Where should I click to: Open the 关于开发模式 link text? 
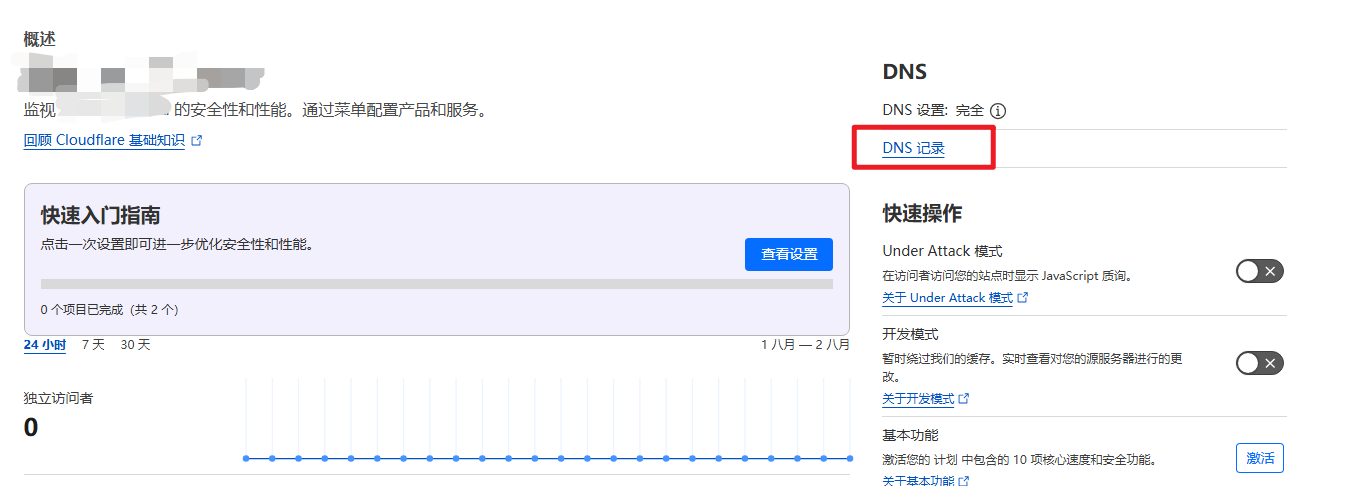point(918,399)
